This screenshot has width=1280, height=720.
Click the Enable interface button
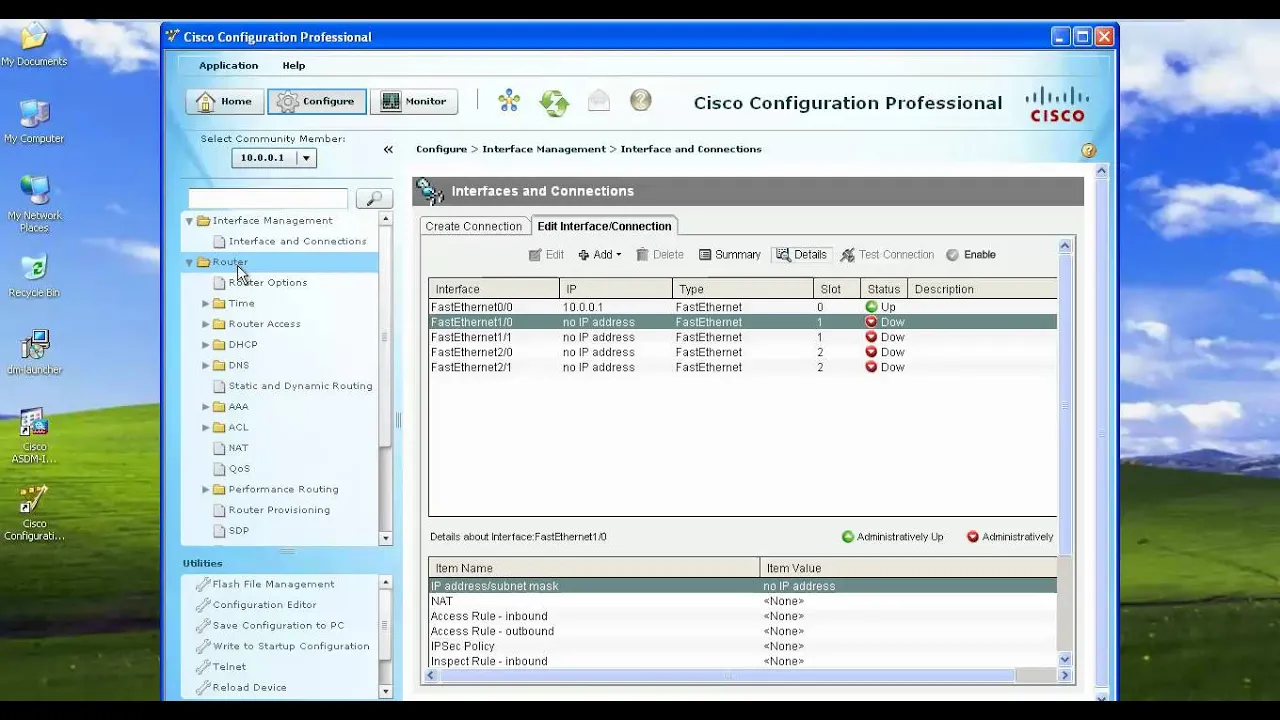click(x=971, y=255)
